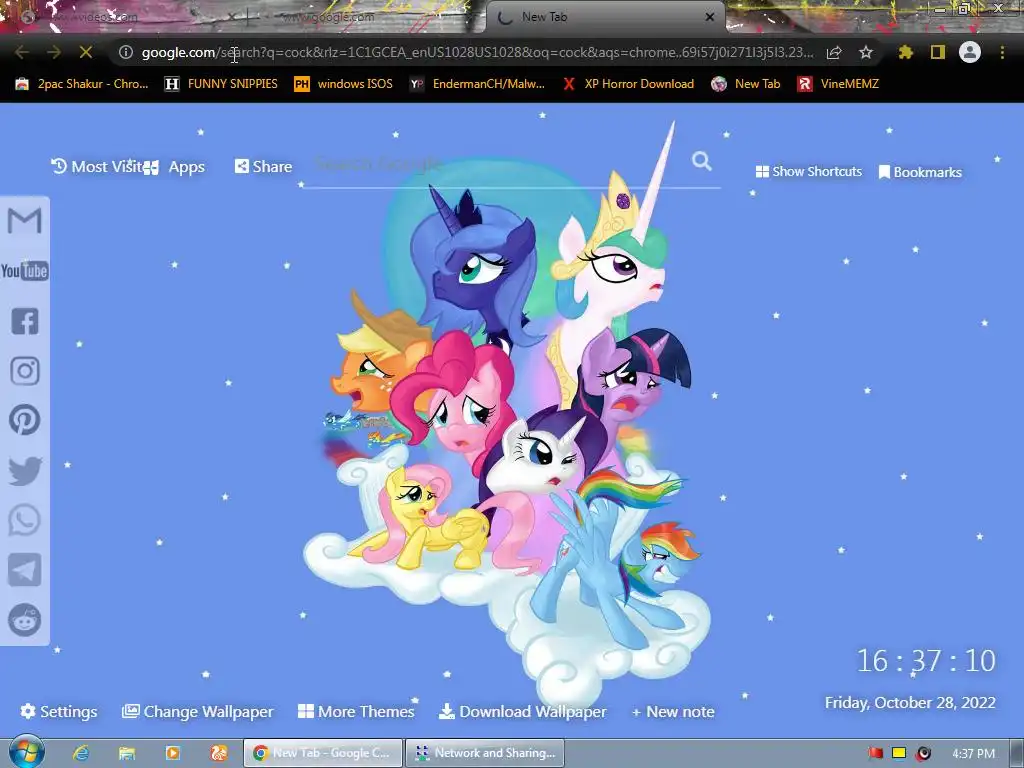Open the Extensions puzzle icon
1024x768 pixels.
pyautogui.click(x=905, y=52)
